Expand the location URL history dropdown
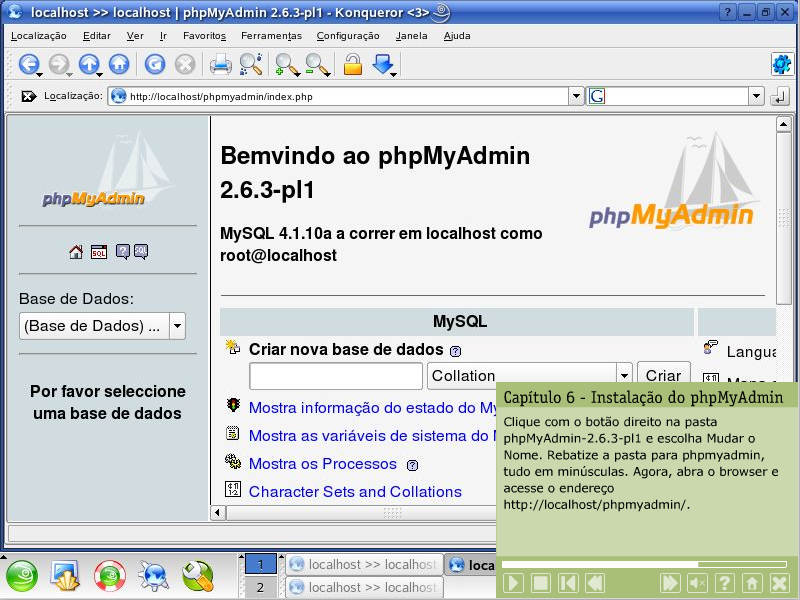Screen dimensions: 800x600 575,96
